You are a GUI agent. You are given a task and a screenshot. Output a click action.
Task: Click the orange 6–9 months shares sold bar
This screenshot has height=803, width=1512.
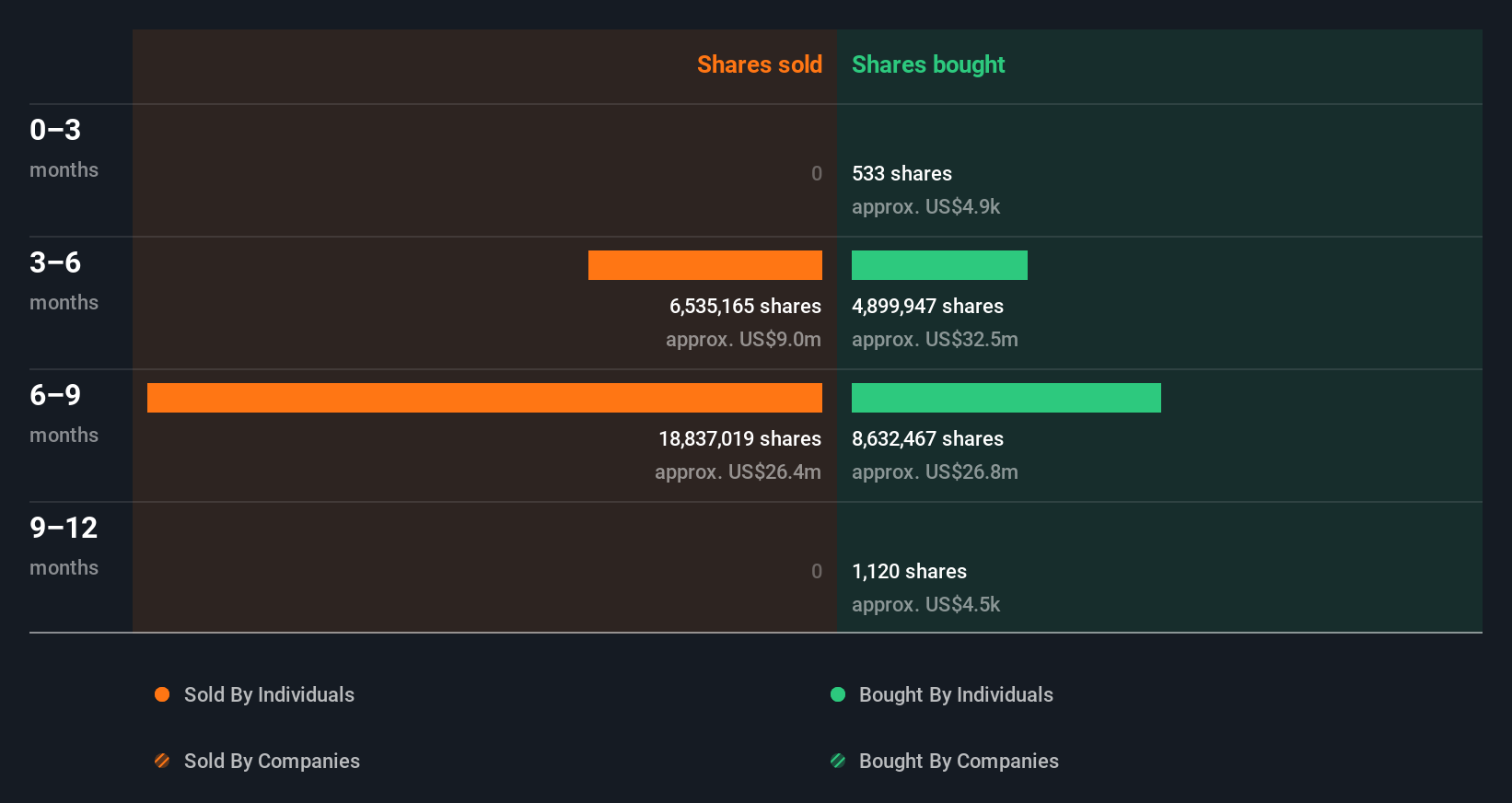point(484,398)
